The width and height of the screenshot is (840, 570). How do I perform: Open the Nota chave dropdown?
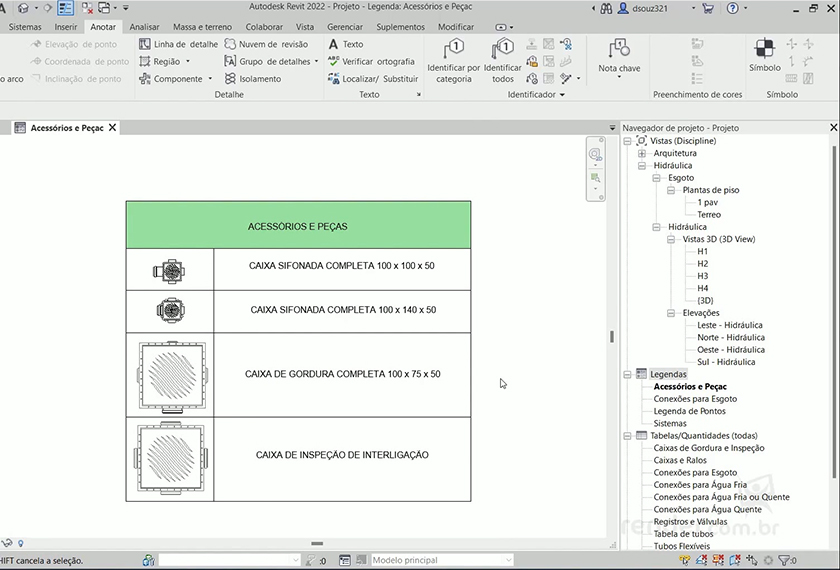click(x=619, y=77)
